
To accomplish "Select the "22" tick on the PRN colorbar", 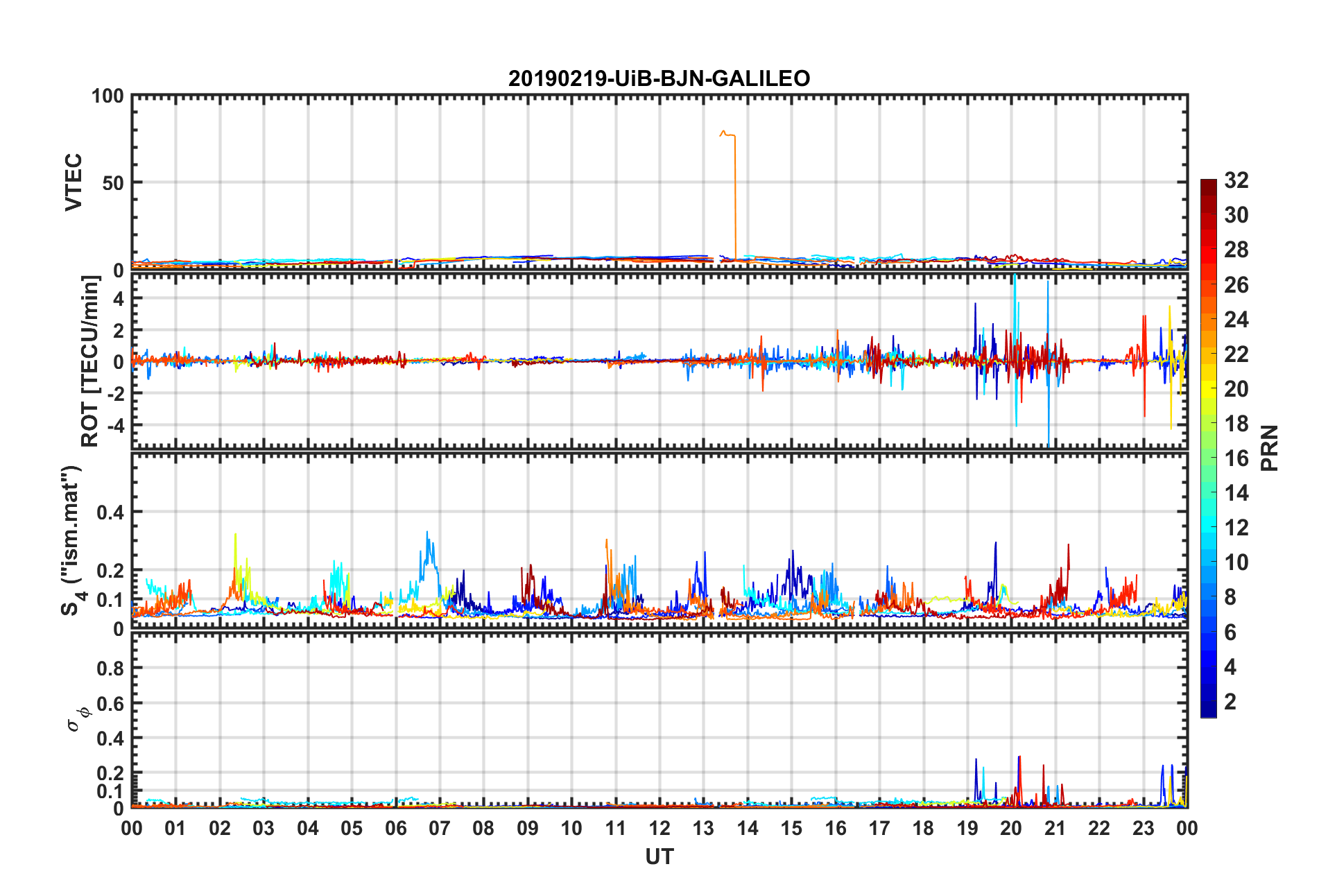I will click(1236, 354).
